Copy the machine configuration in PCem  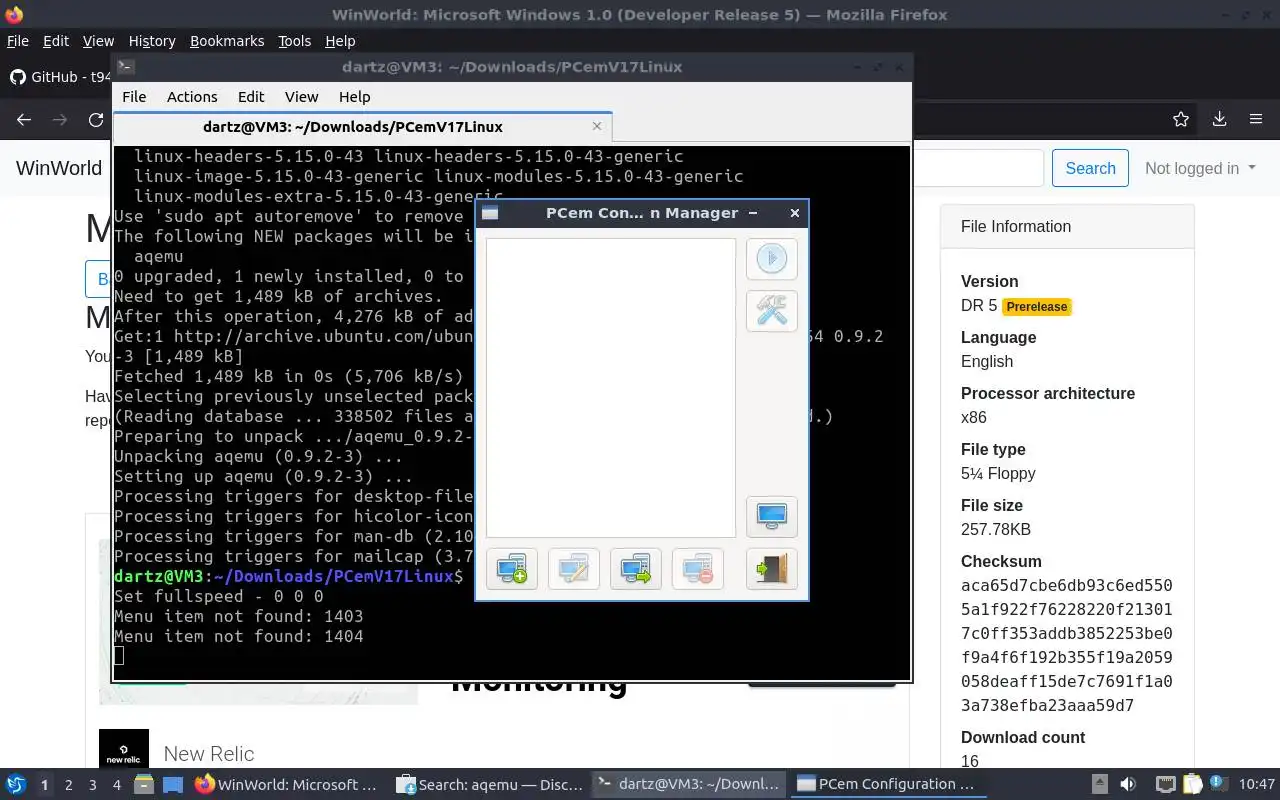coord(636,569)
